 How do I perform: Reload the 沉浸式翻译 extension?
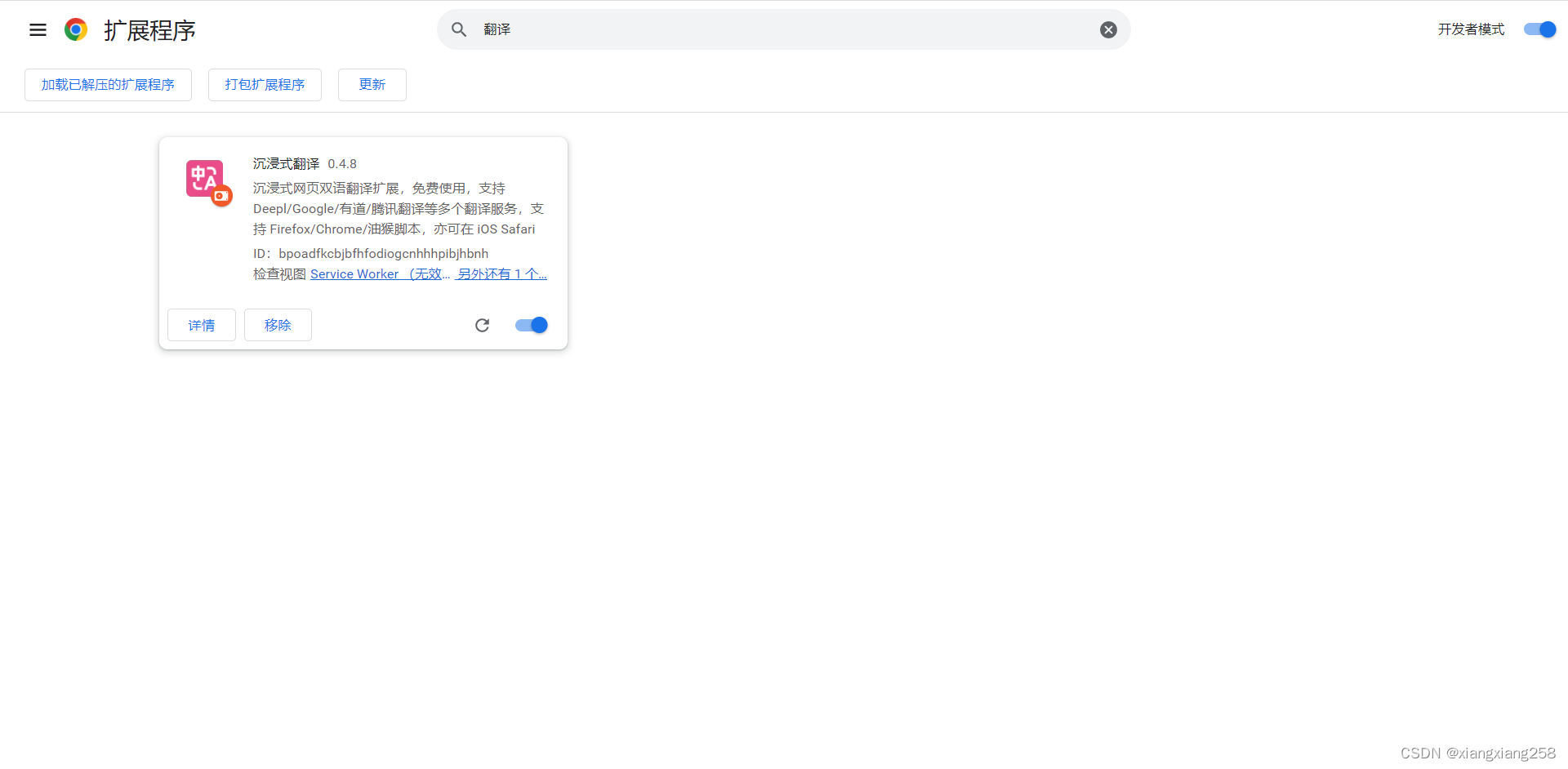[482, 325]
